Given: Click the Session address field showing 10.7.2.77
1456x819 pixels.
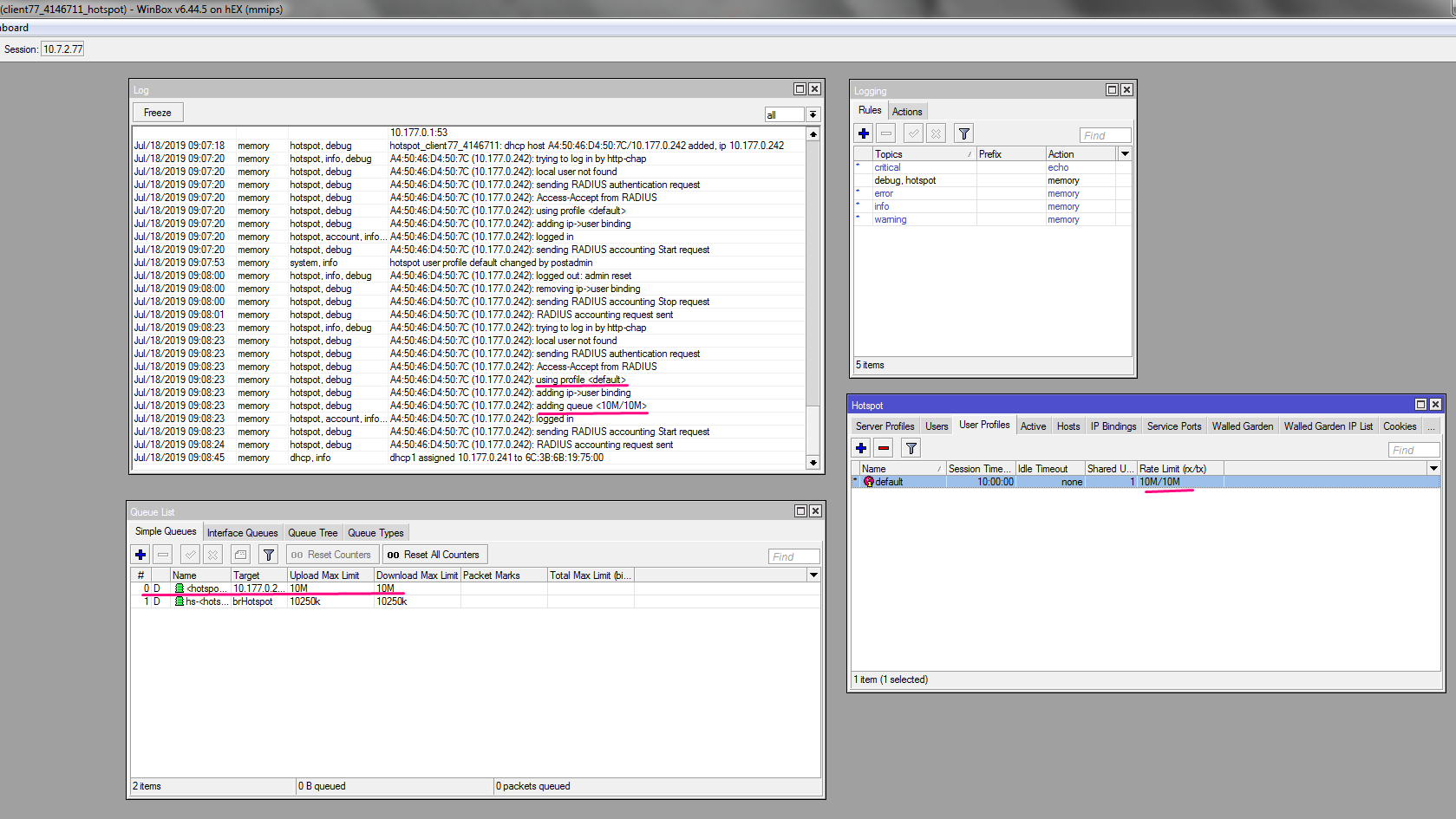Looking at the screenshot, I should coord(63,49).
